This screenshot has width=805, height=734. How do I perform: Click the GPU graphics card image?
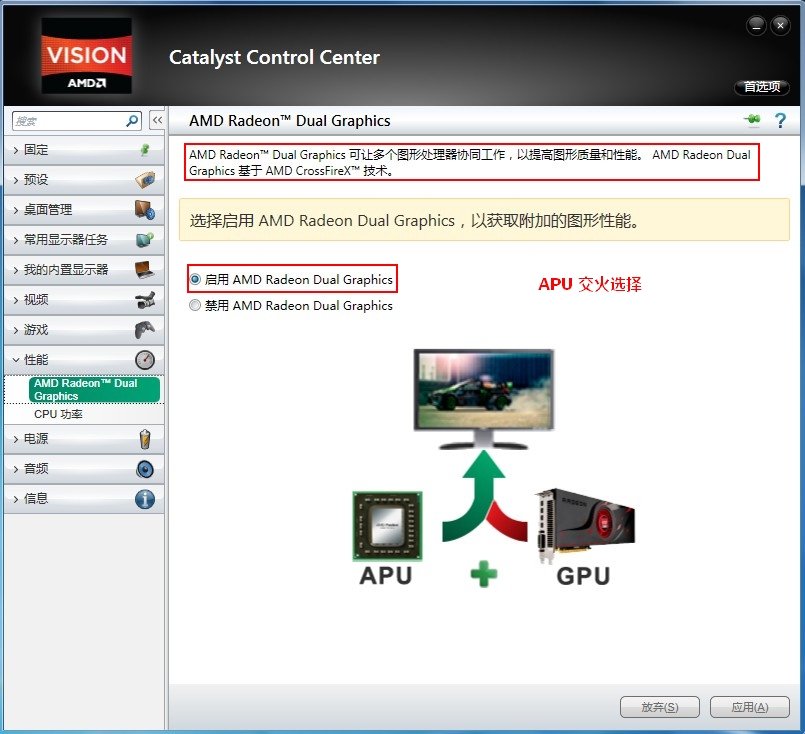(584, 526)
